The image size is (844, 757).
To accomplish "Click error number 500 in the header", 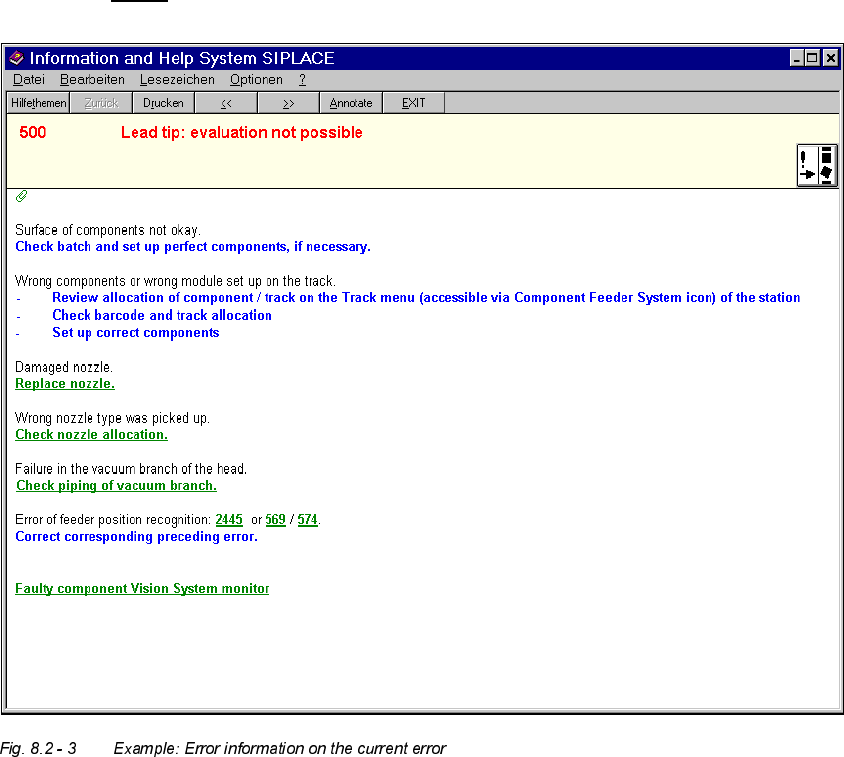I will (x=32, y=132).
